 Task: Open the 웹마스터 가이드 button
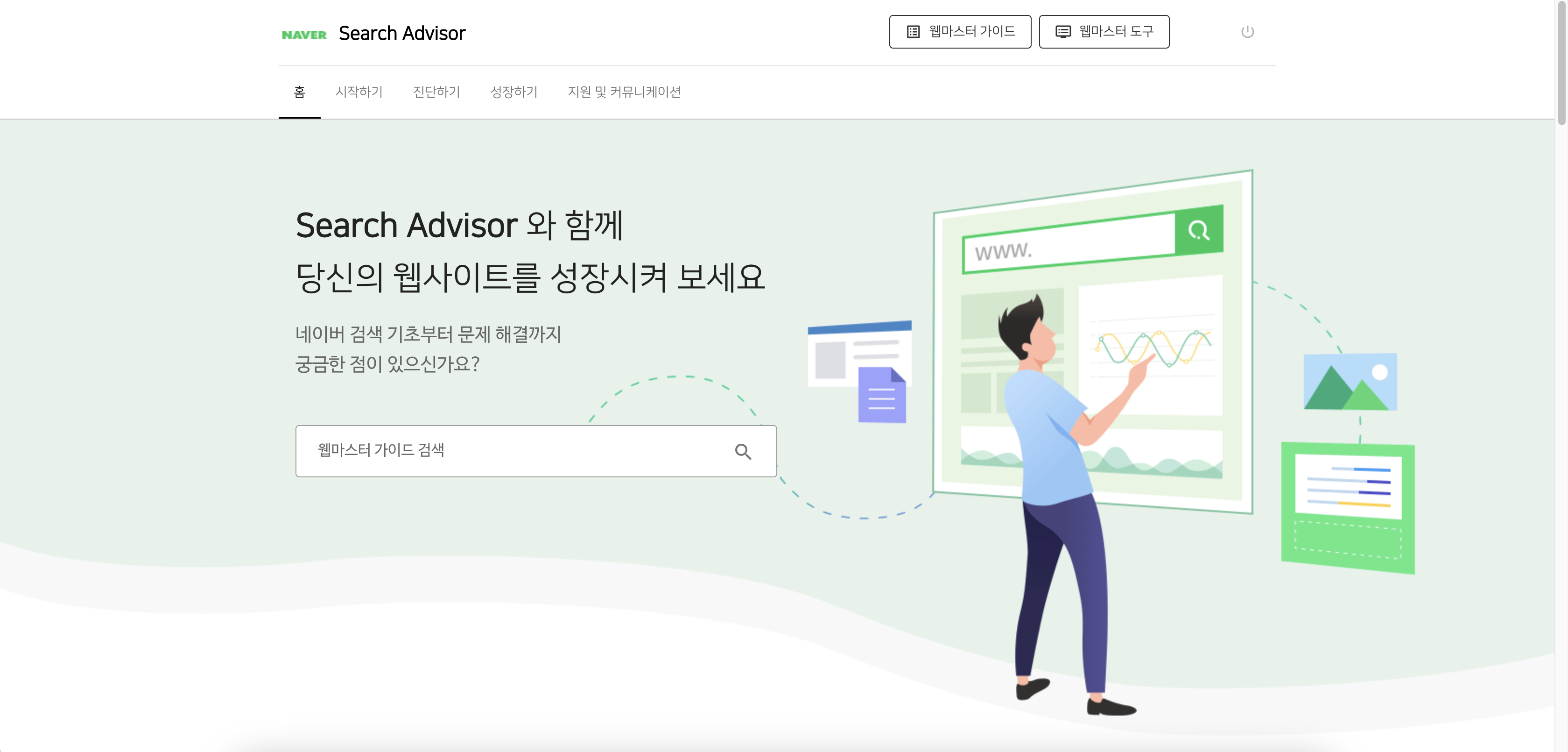point(960,32)
